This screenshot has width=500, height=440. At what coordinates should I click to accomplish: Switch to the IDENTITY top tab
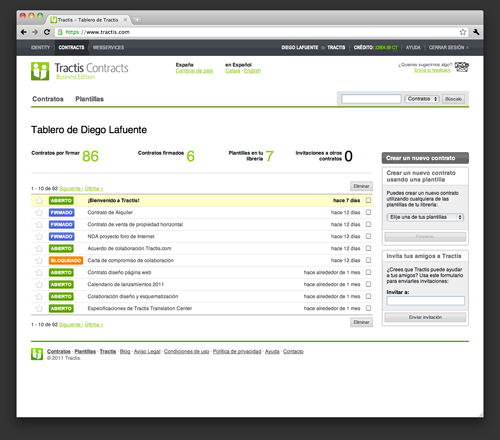pyautogui.click(x=40, y=47)
